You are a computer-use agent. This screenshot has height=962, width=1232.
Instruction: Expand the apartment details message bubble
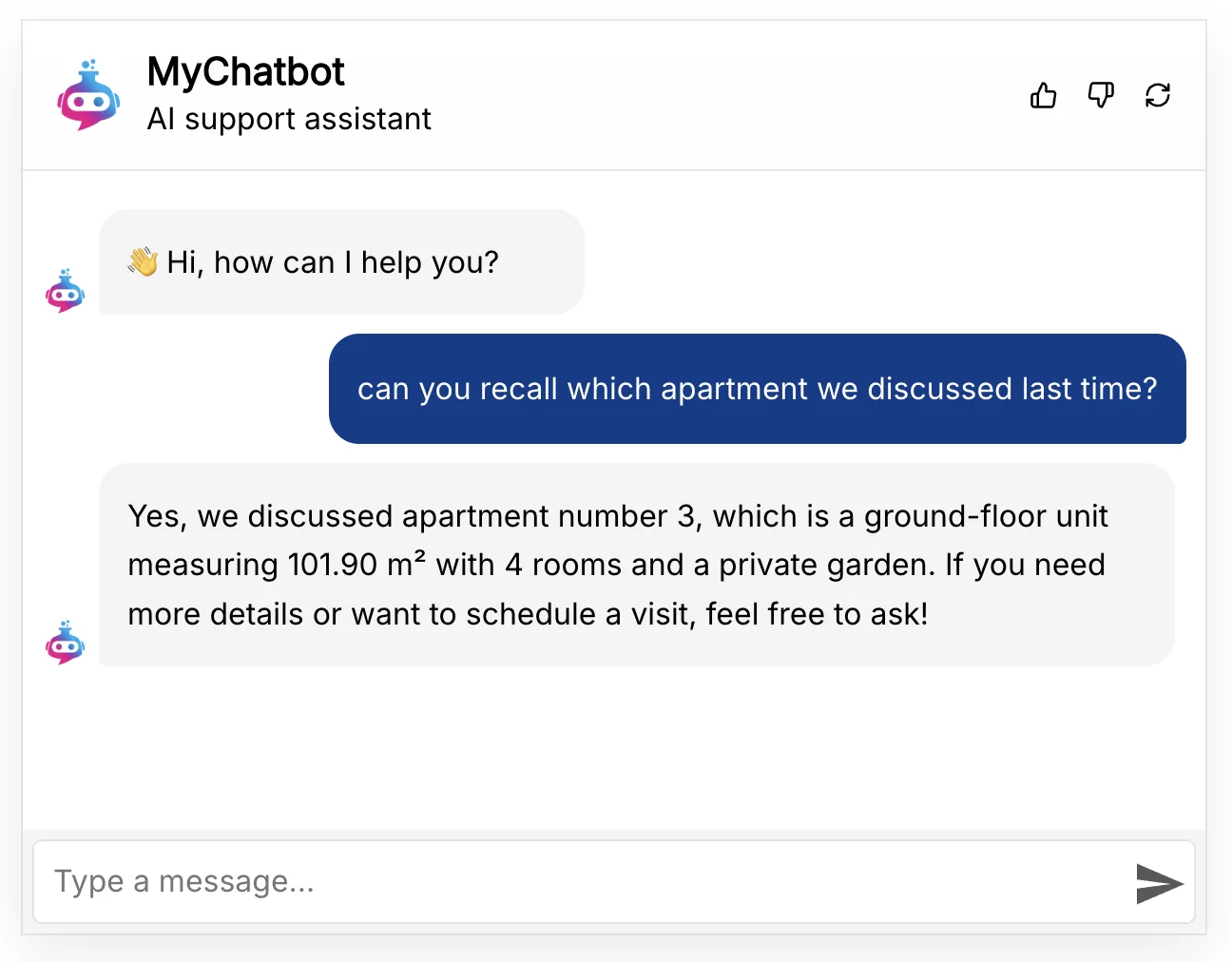tap(637, 565)
